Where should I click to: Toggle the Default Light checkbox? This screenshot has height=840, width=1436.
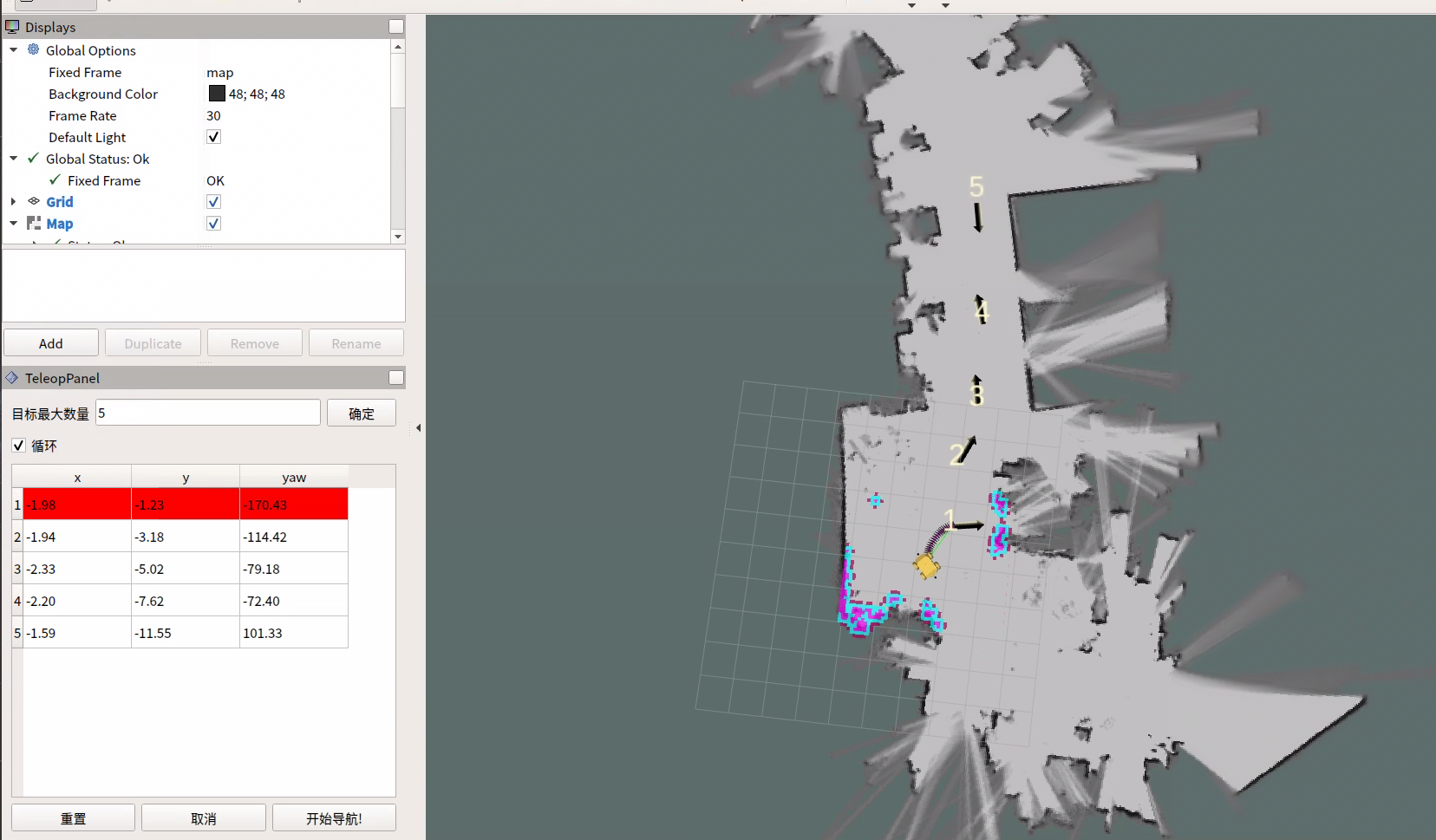pyautogui.click(x=213, y=137)
